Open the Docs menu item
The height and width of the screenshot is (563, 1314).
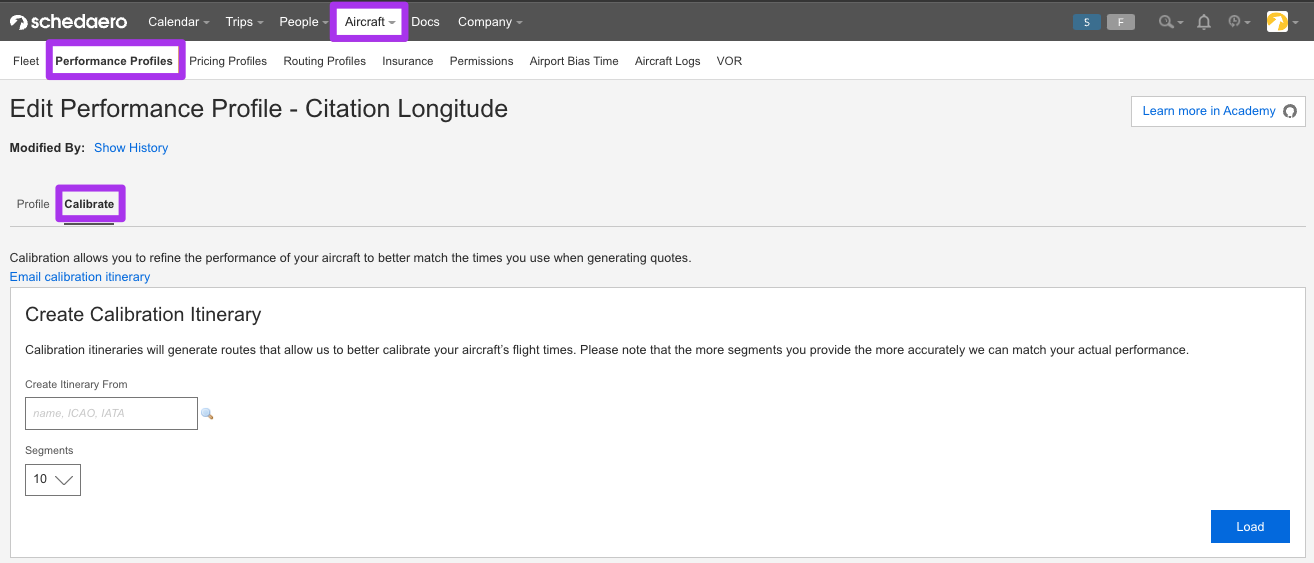[425, 22]
